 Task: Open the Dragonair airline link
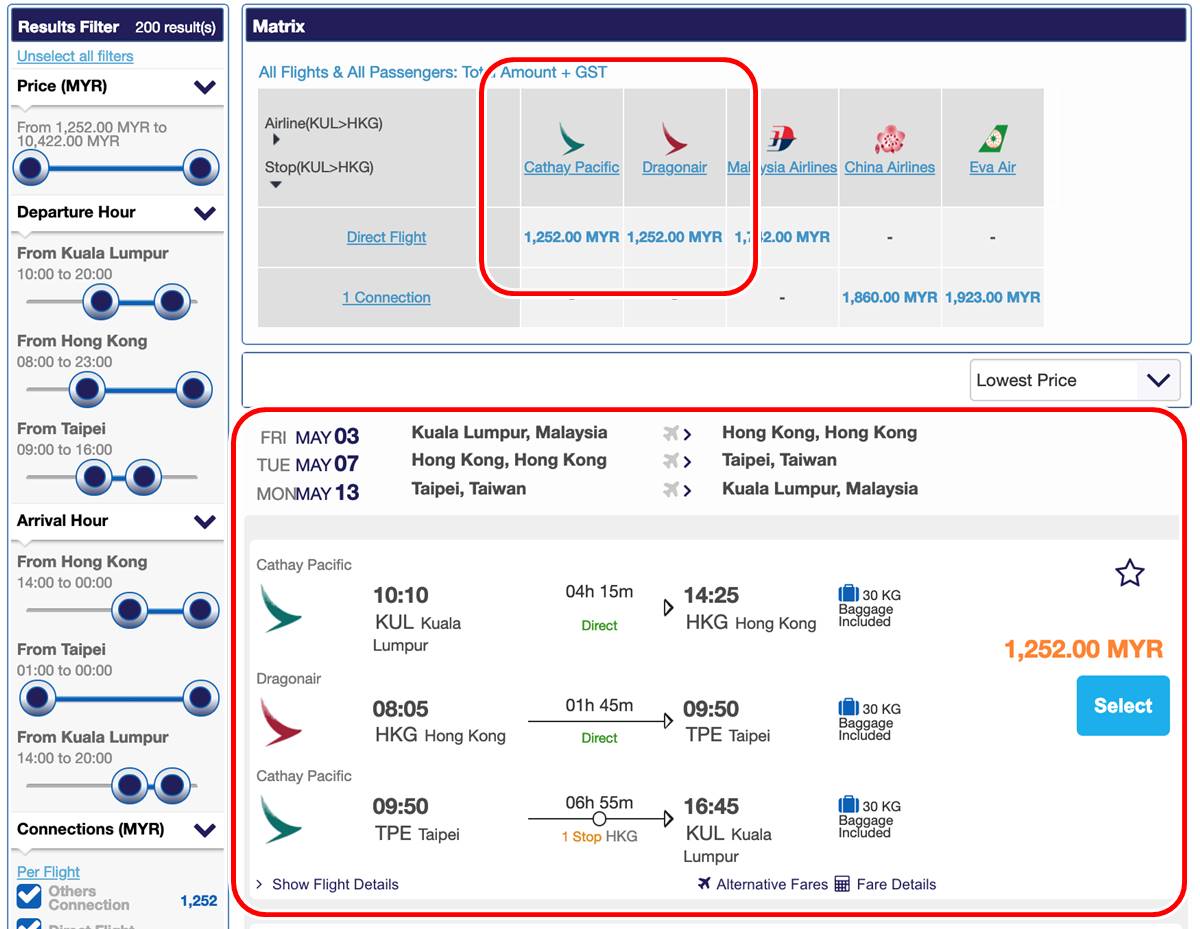[675, 167]
